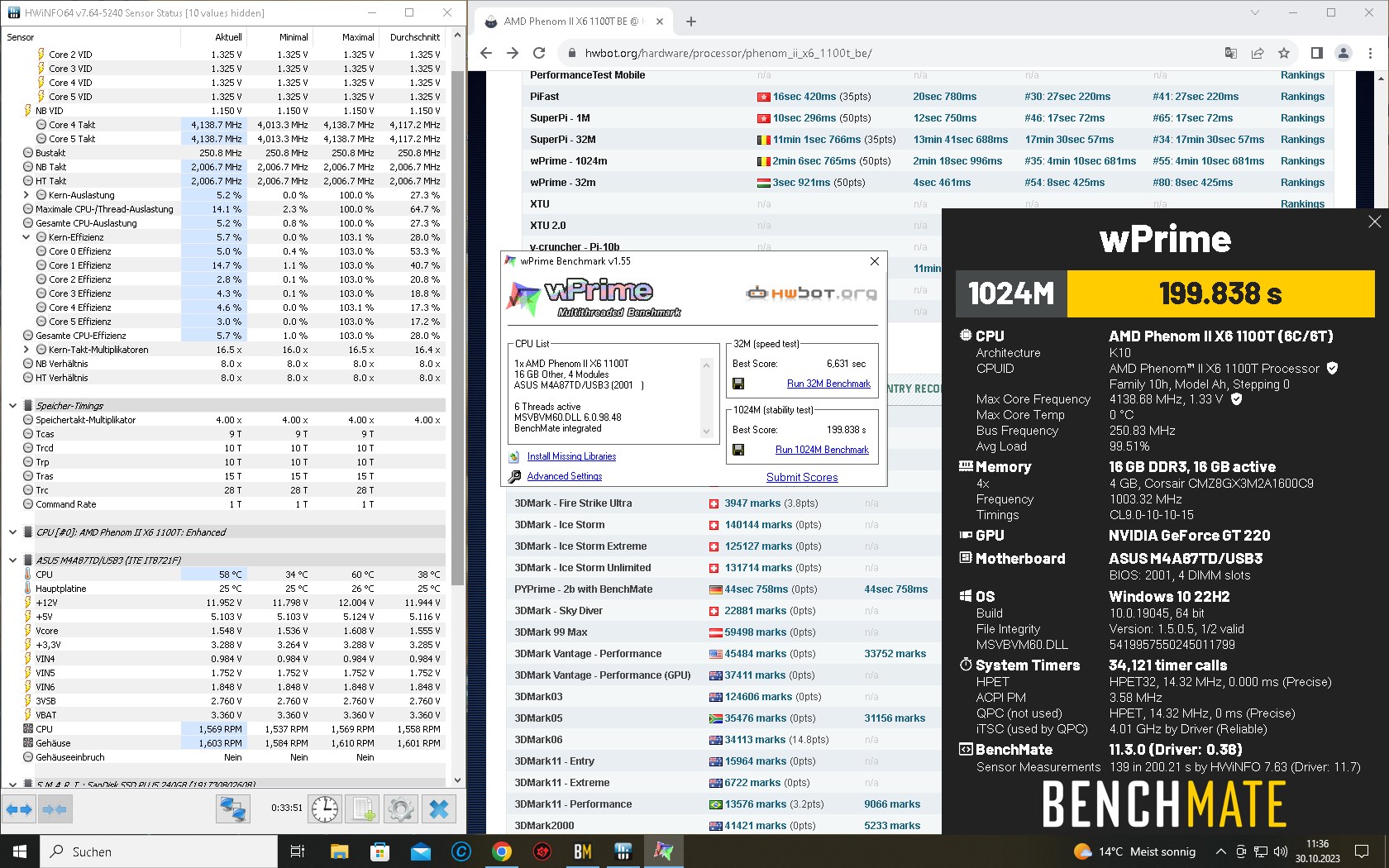Go forward in Chrome browser
This screenshot has width=1389, height=868.
coord(513,53)
